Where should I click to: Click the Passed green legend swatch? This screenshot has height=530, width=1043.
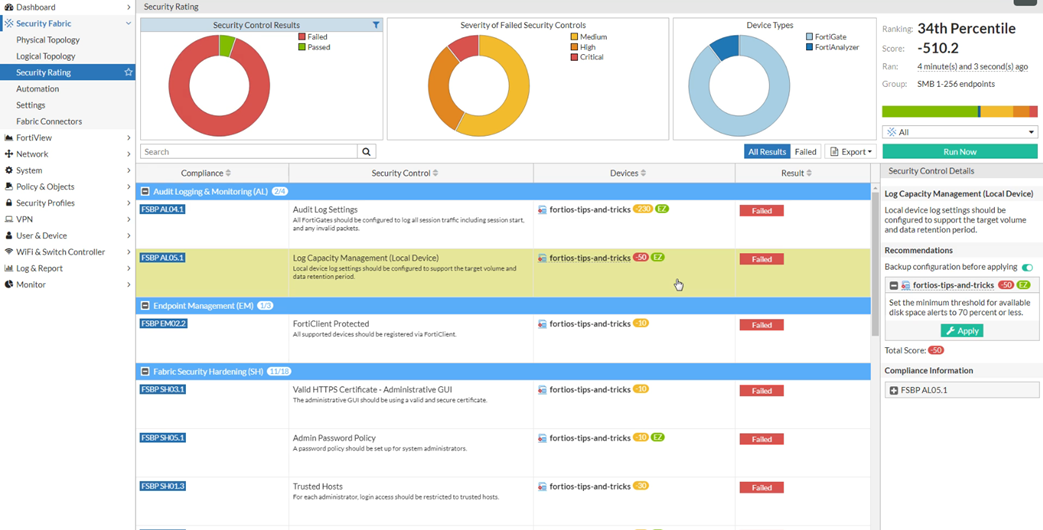pos(302,47)
